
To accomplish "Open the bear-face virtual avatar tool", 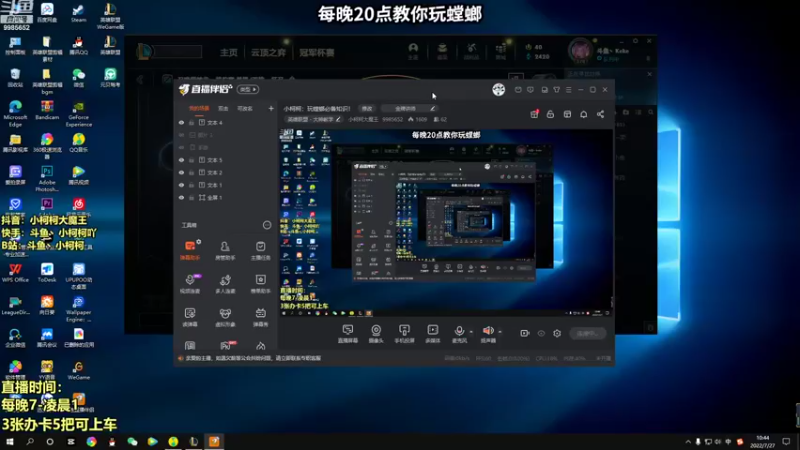I will (225, 316).
